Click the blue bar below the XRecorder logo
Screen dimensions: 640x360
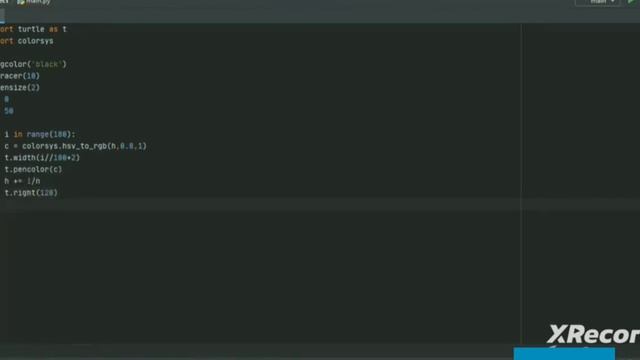564,353
